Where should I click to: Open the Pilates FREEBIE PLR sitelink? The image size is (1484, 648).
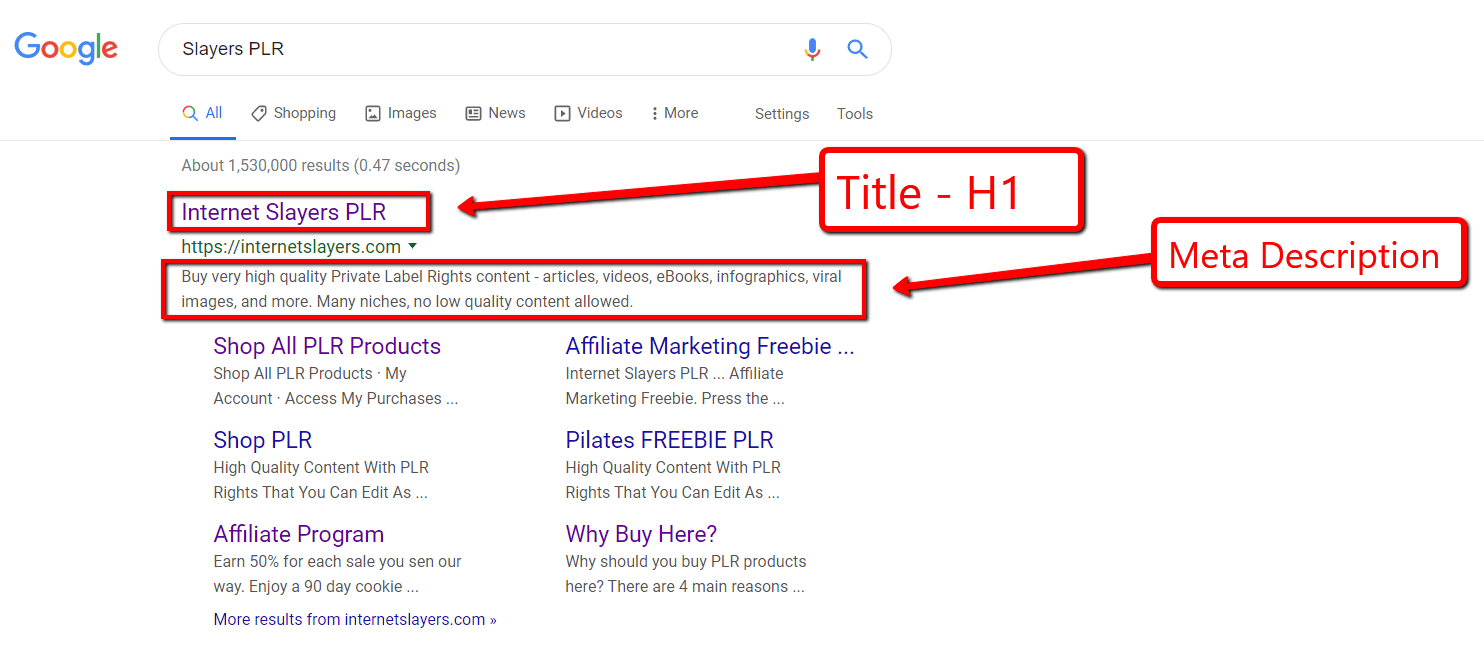tap(669, 440)
